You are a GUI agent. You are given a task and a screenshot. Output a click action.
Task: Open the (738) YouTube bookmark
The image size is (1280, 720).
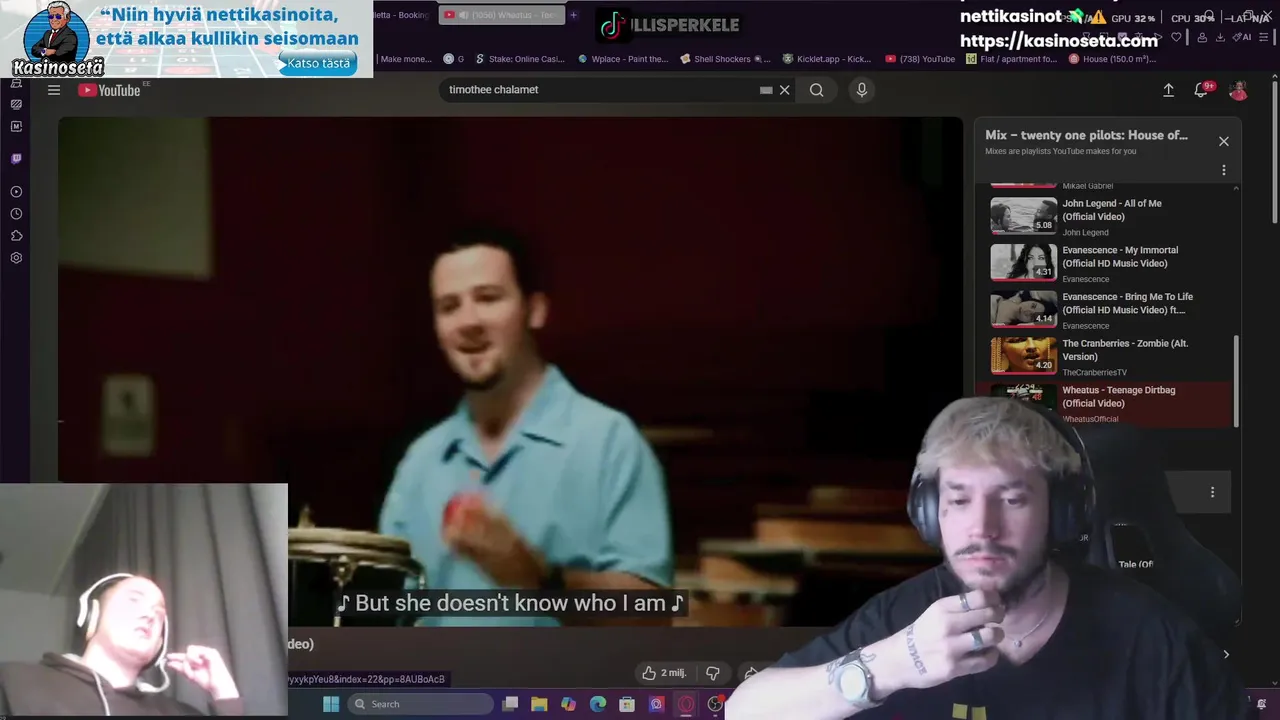(x=920, y=59)
